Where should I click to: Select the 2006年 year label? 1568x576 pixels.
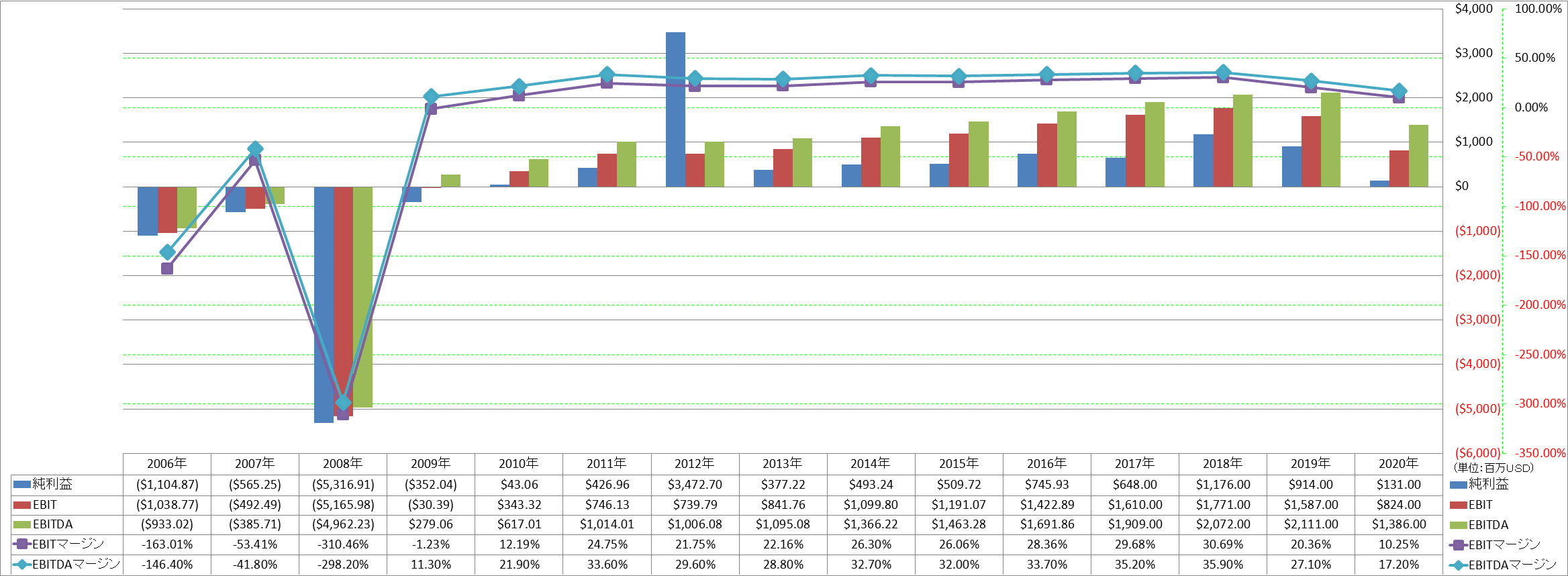[x=167, y=464]
